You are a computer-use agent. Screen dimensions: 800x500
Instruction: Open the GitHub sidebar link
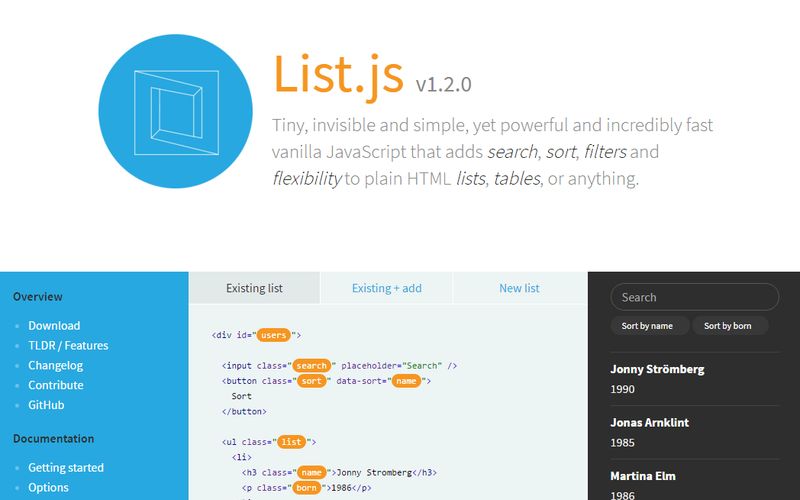pyautogui.click(x=46, y=405)
